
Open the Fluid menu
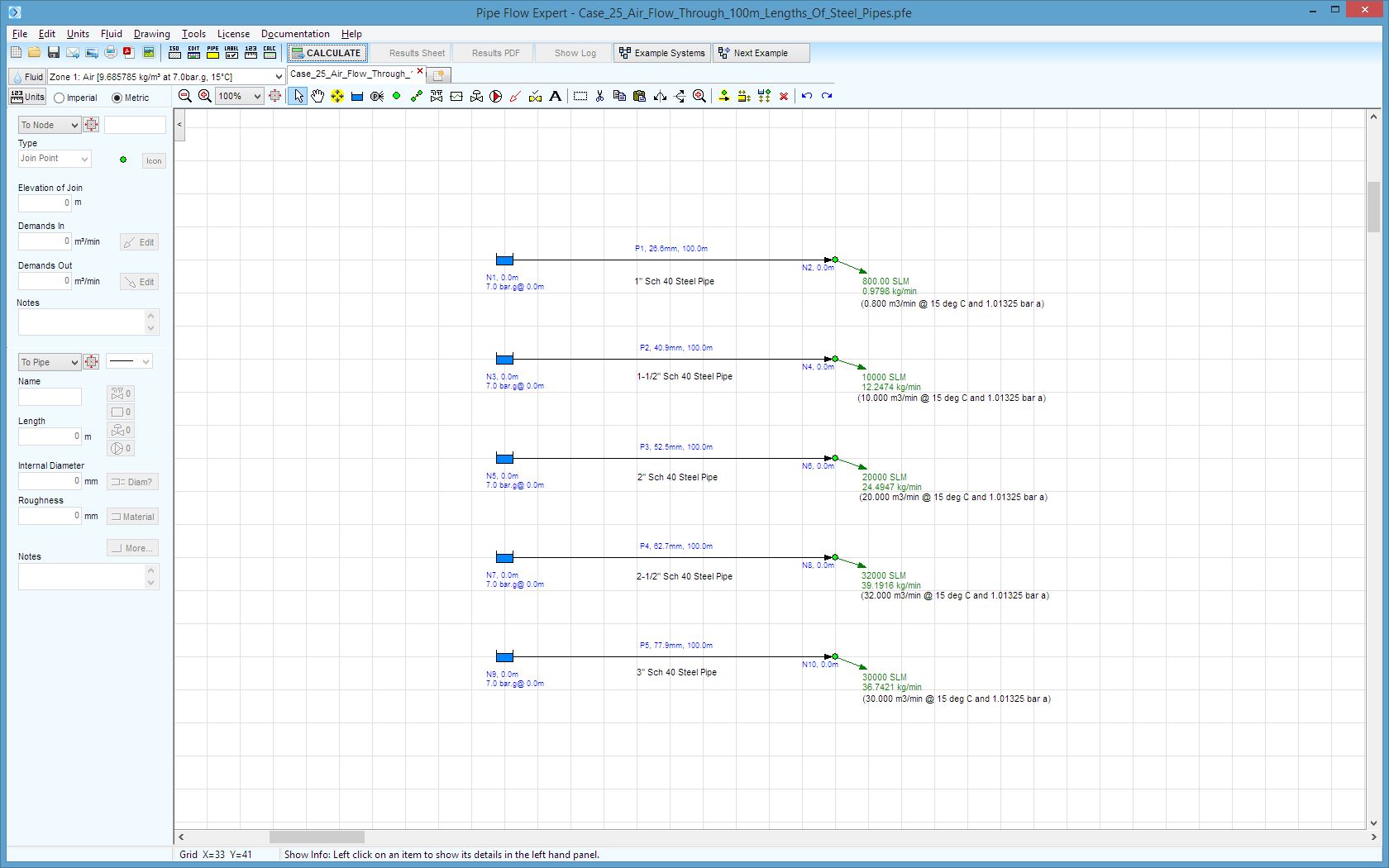point(112,34)
